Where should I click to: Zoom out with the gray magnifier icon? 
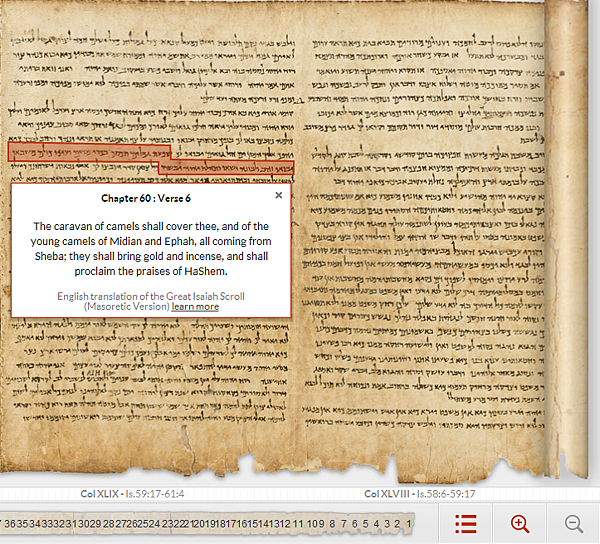(574, 524)
